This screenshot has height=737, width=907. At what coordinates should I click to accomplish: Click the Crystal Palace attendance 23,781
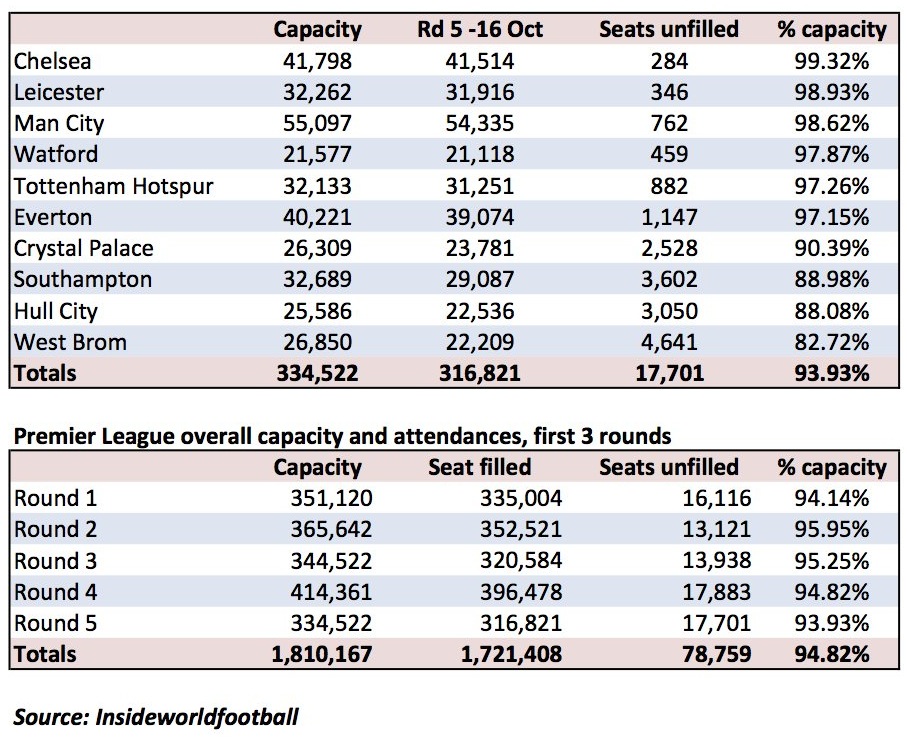click(x=480, y=248)
